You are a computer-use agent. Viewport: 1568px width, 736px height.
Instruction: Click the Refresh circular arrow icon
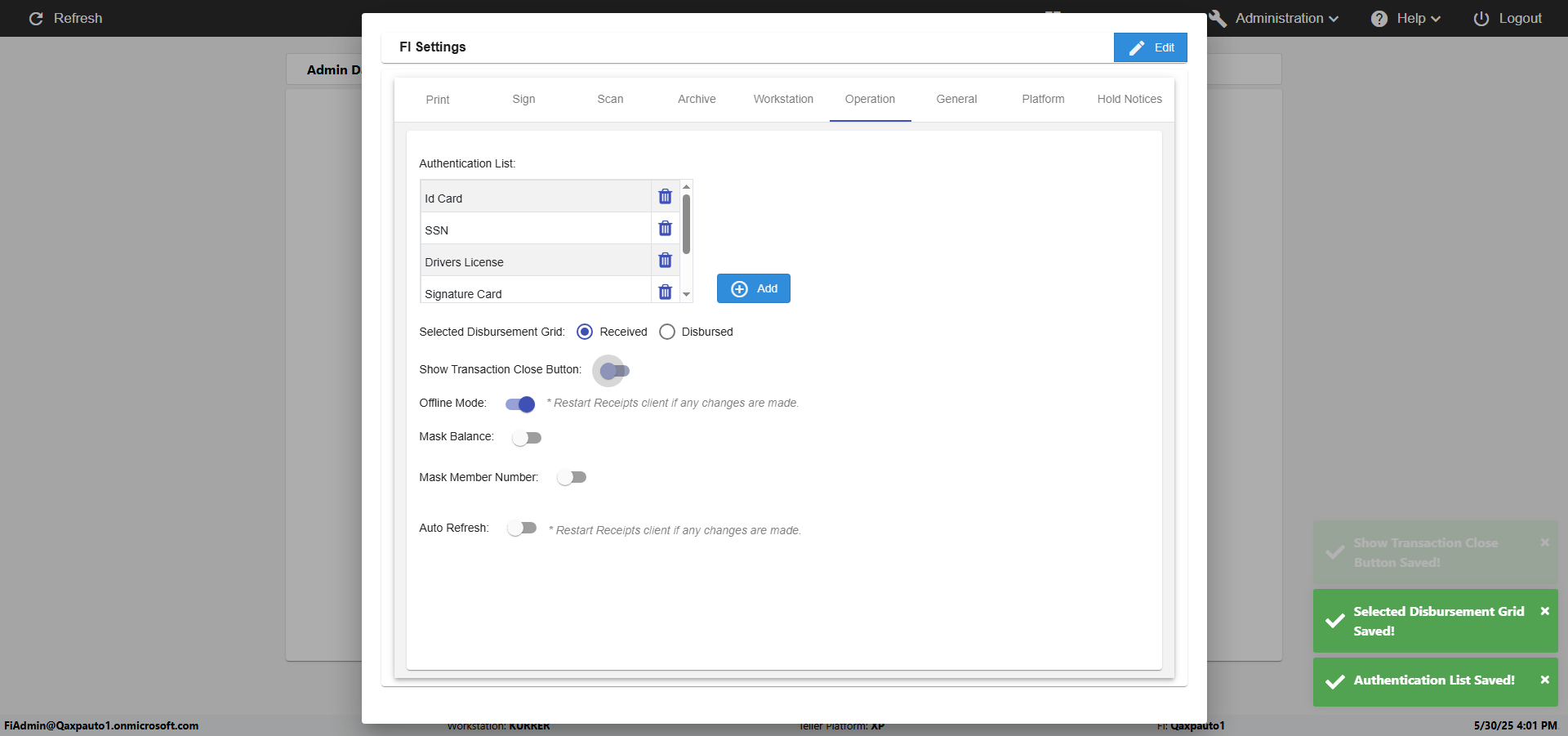pyautogui.click(x=36, y=19)
